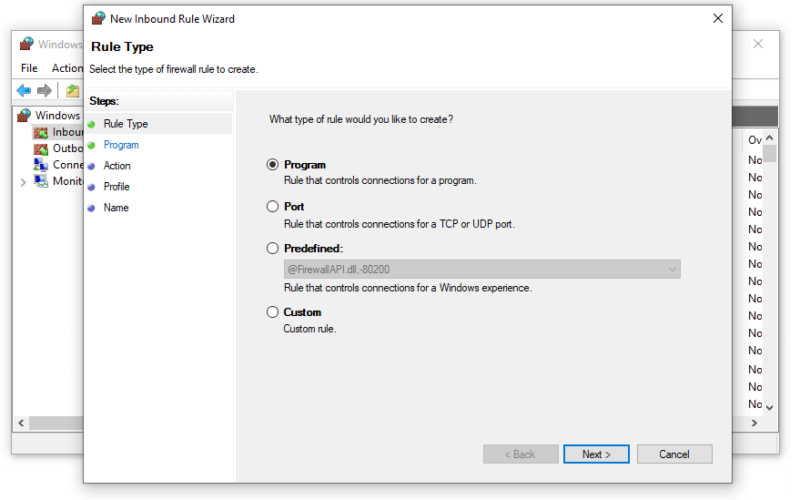Click the Connection Security Rules icon
This screenshot has height=500, width=800.
point(41,165)
